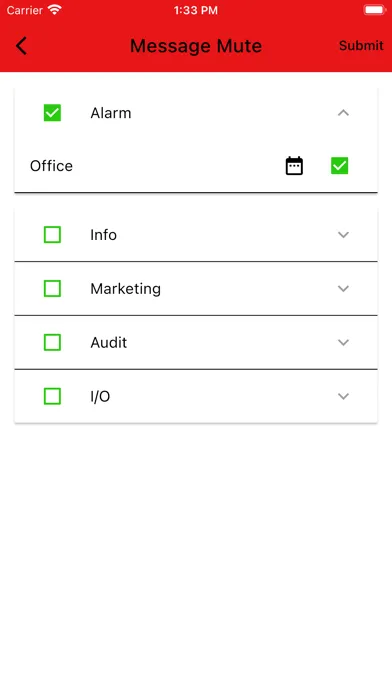
Task: Select the I/O checkbox
Action: coord(52,396)
